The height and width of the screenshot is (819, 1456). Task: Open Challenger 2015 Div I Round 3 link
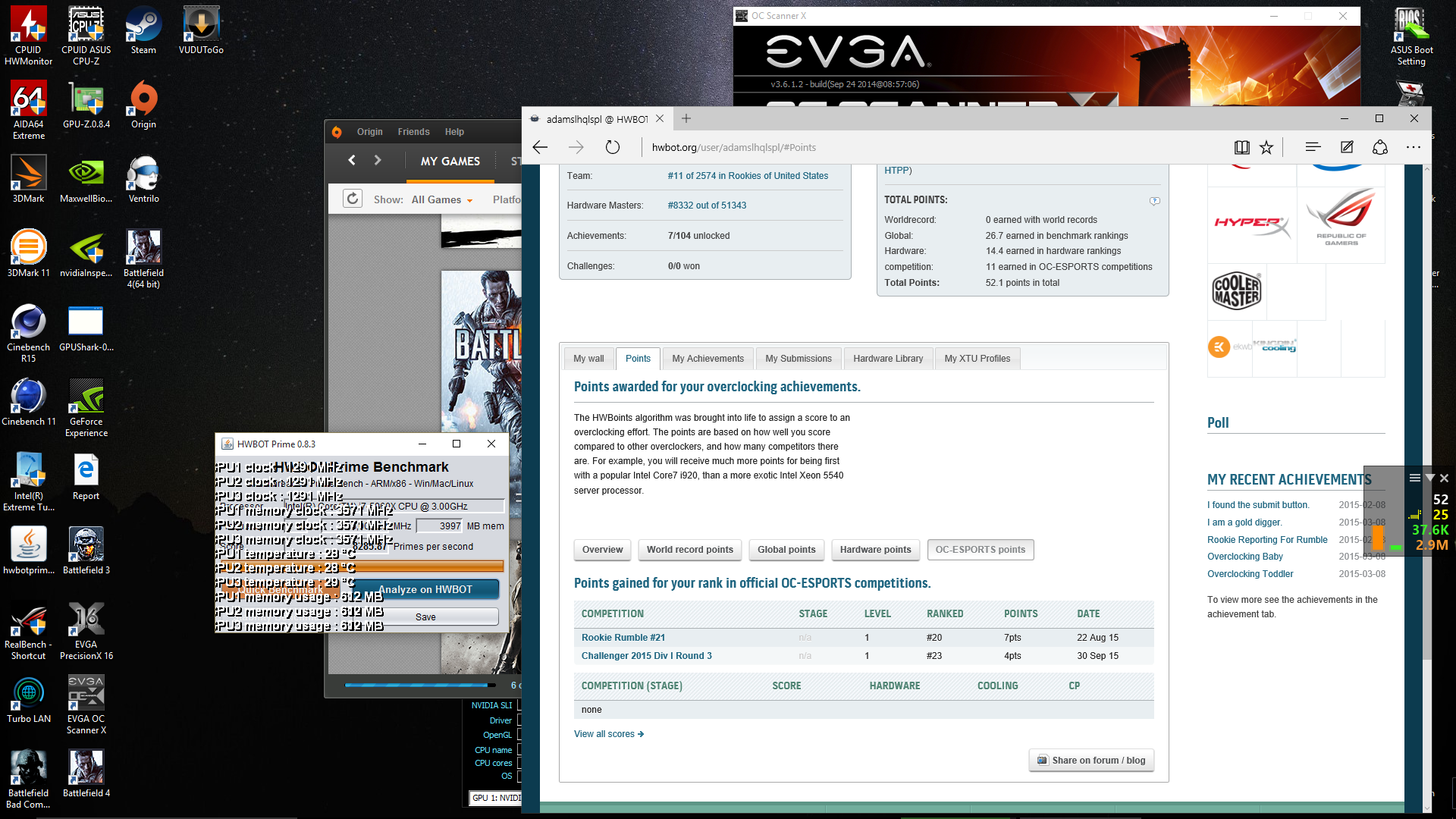647,656
